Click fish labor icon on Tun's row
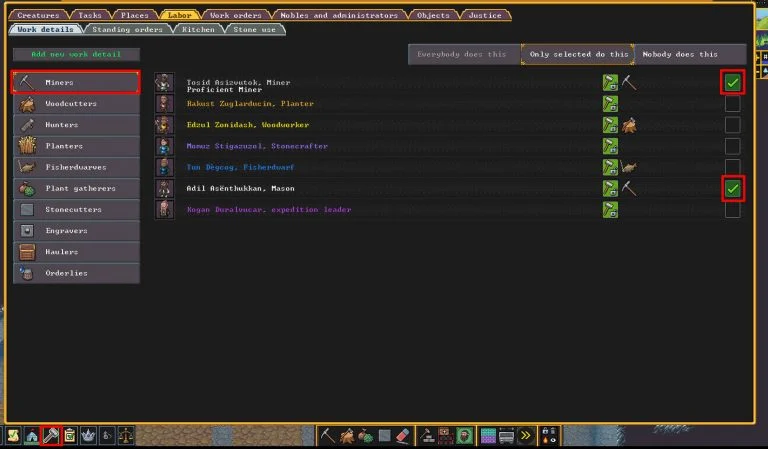Viewport: 768px width, 449px height. click(629, 167)
